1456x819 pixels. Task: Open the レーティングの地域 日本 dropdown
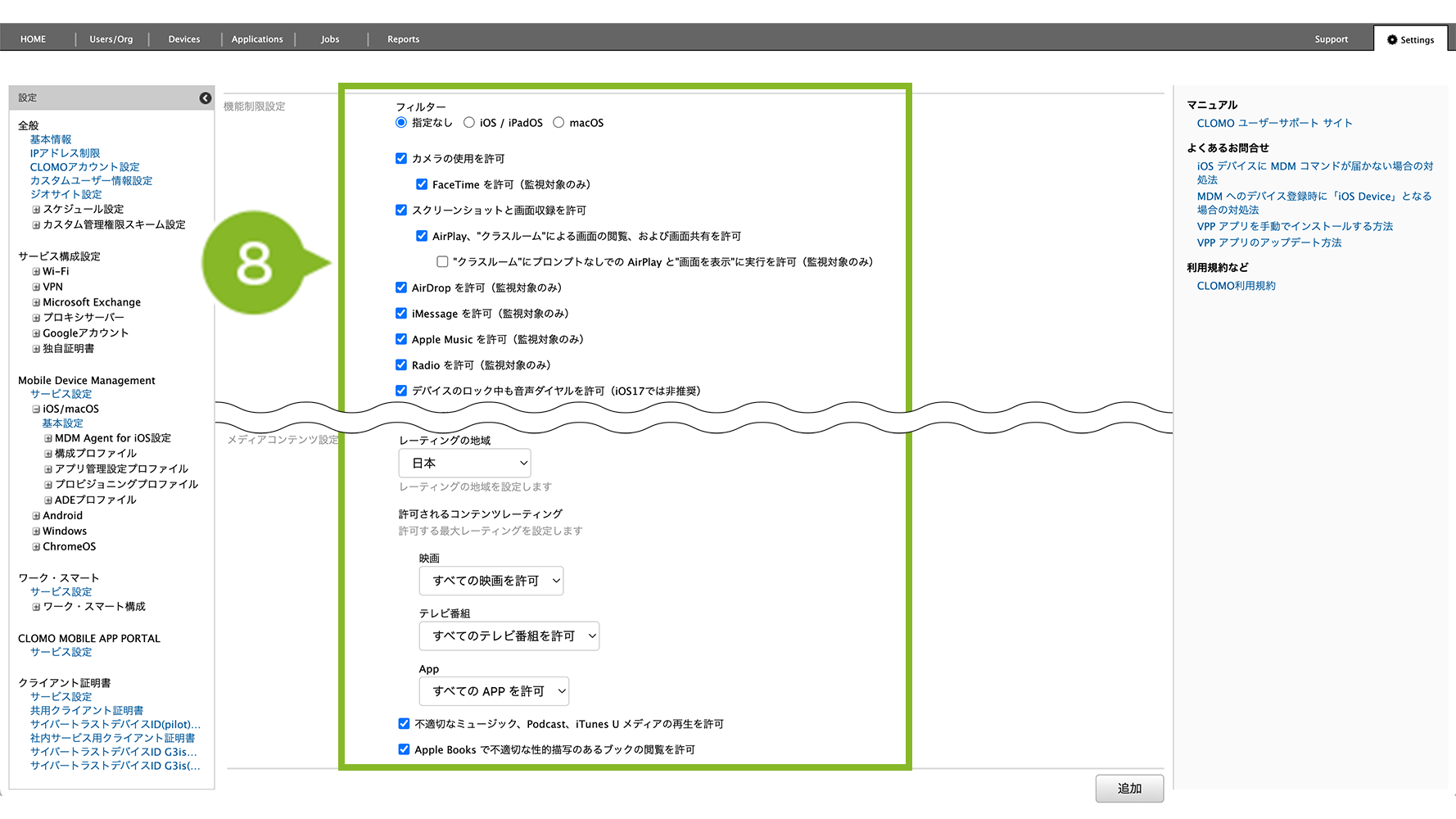464,464
